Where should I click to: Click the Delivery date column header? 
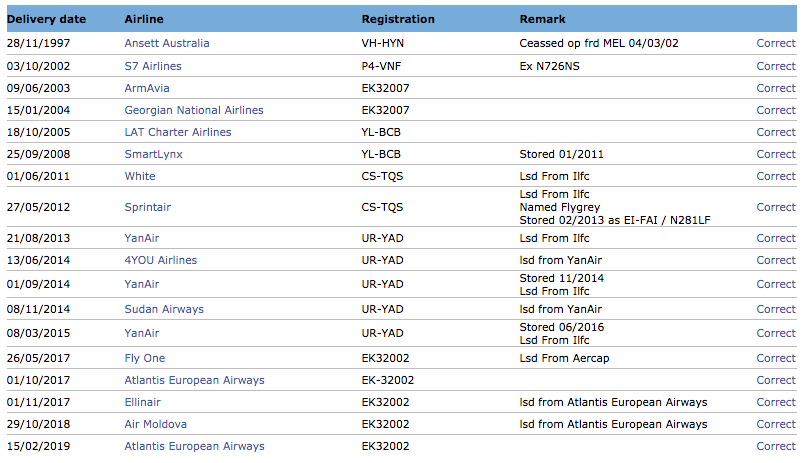pos(47,19)
